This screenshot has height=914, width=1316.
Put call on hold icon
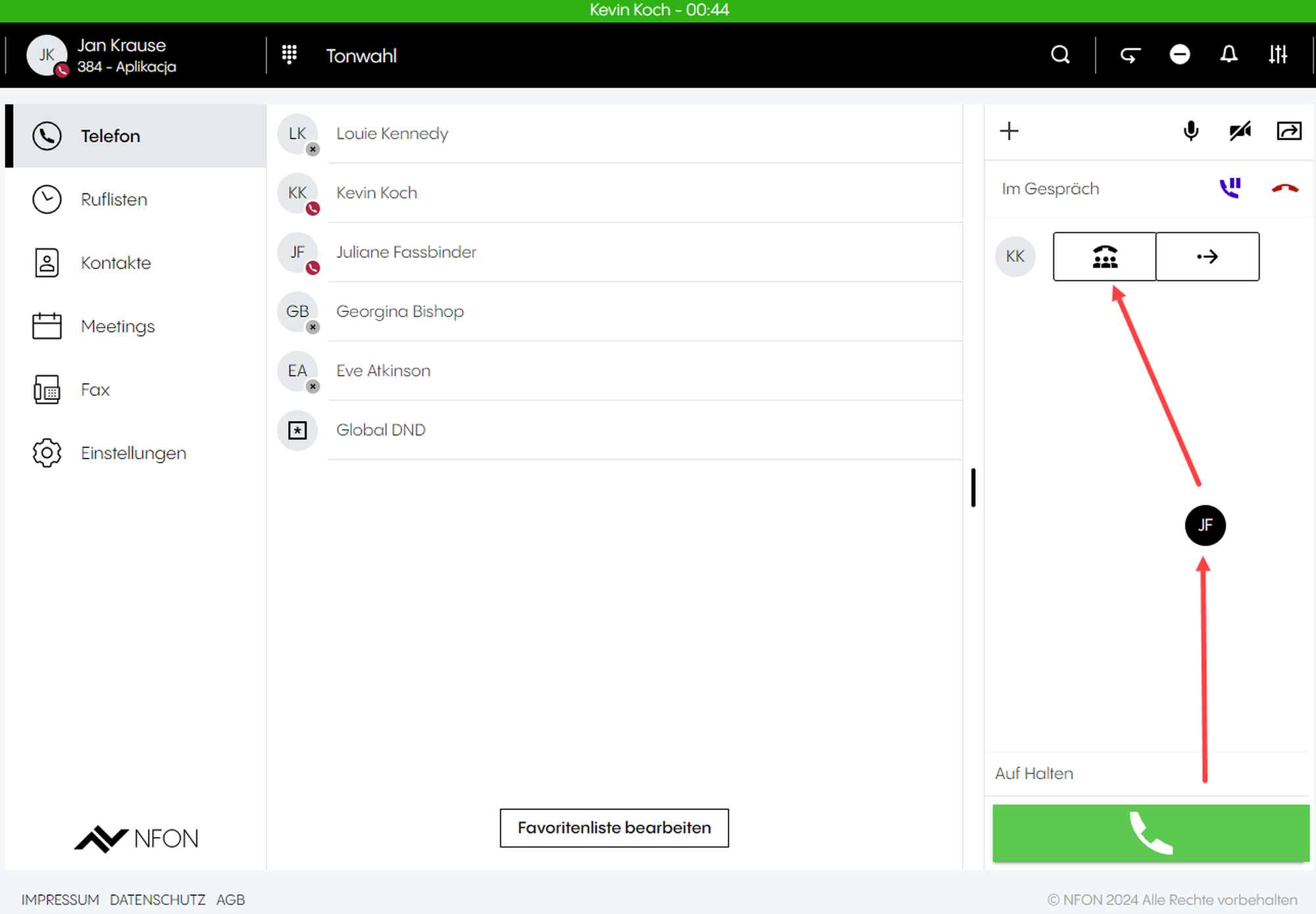click(1230, 188)
